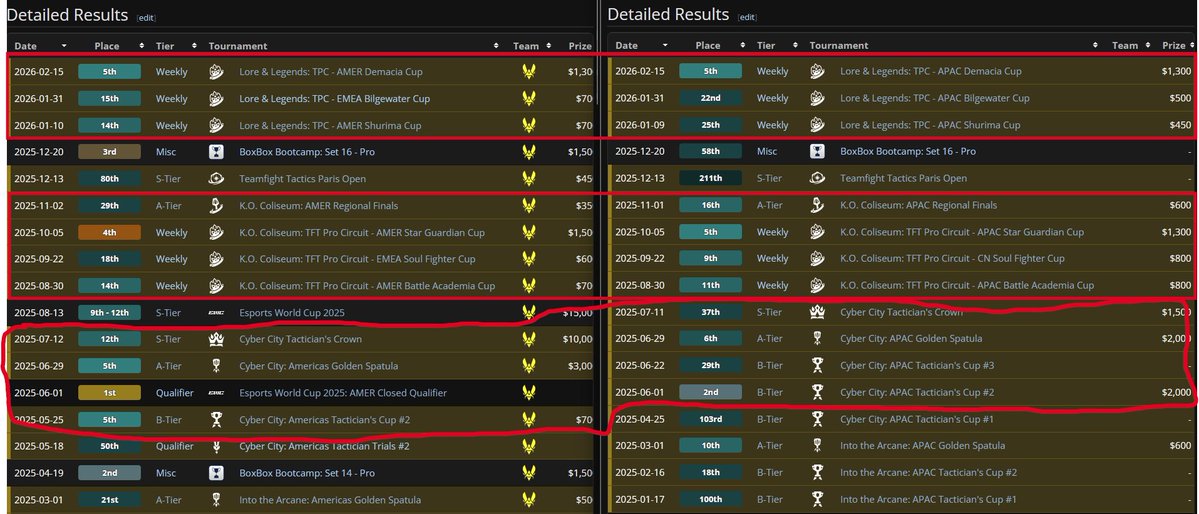Click the team logo in the AMER Demacia Cup row
This screenshot has width=1199, height=514.
[528, 72]
